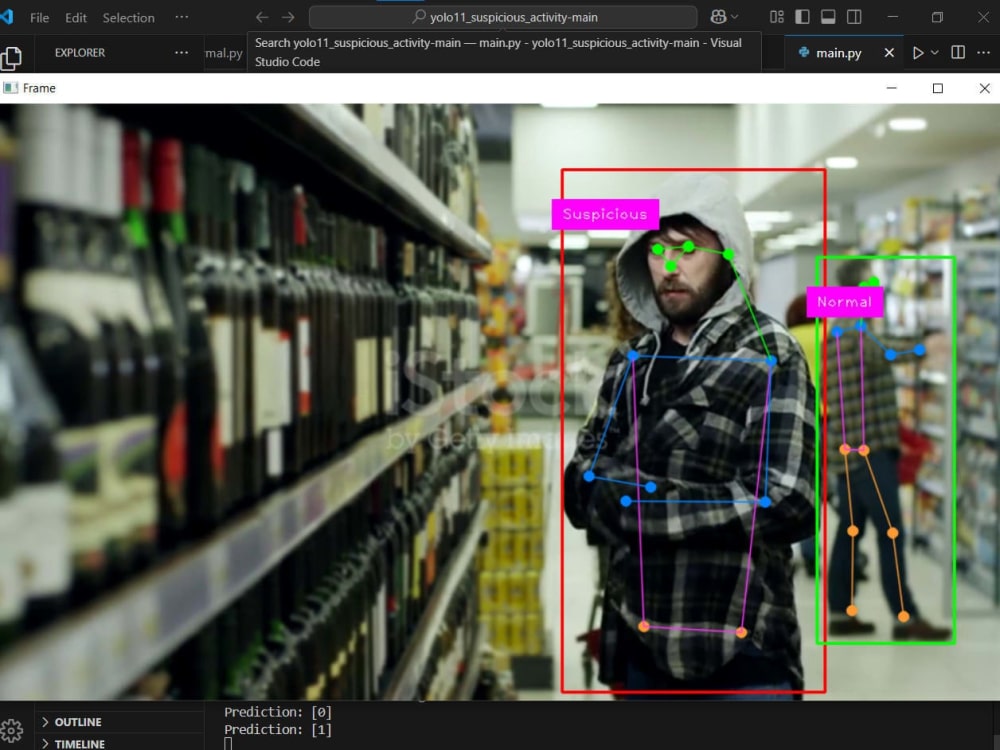Open the run options dropdown

tap(935, 53)
